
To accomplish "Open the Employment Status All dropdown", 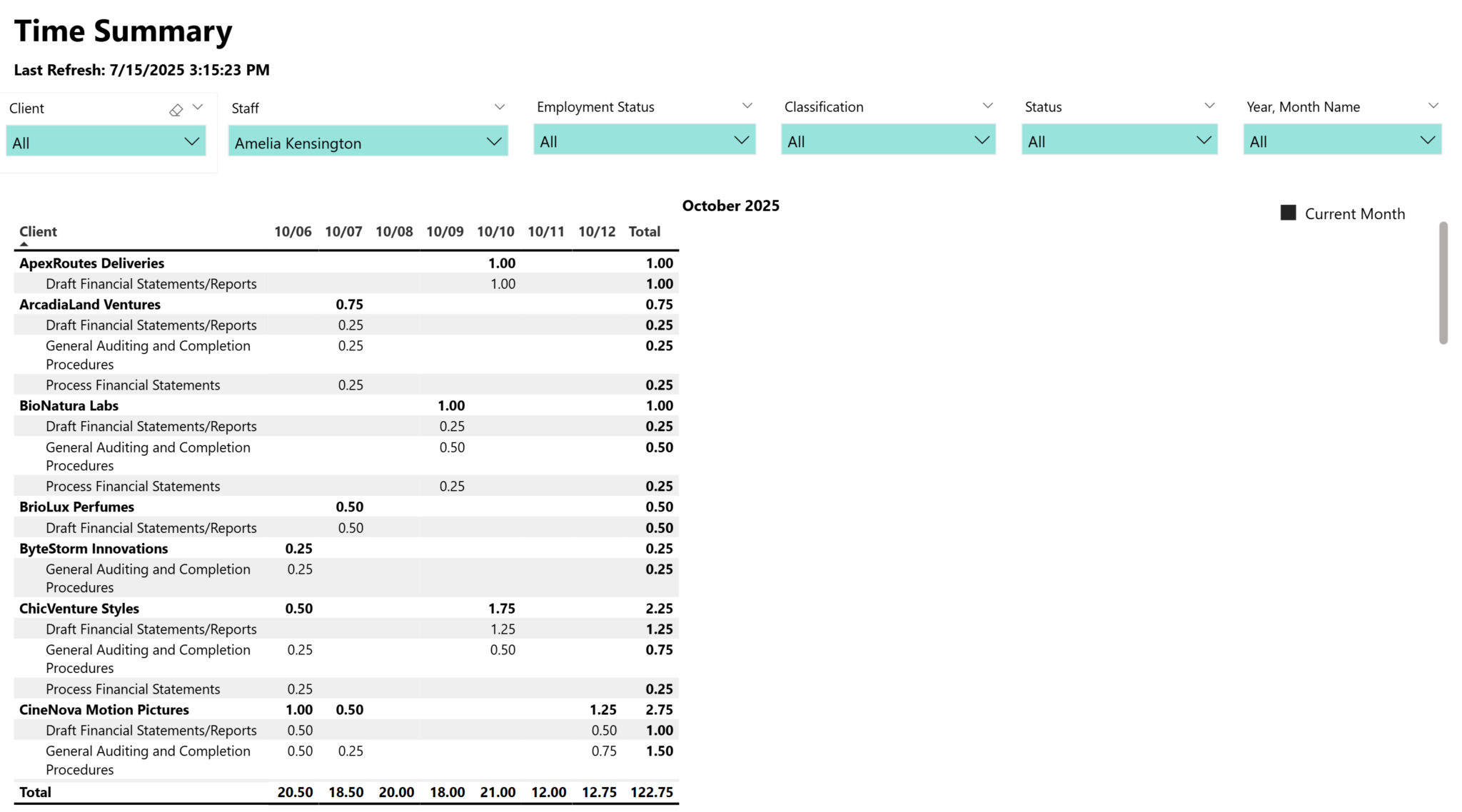I will click(x=644, y=140).
